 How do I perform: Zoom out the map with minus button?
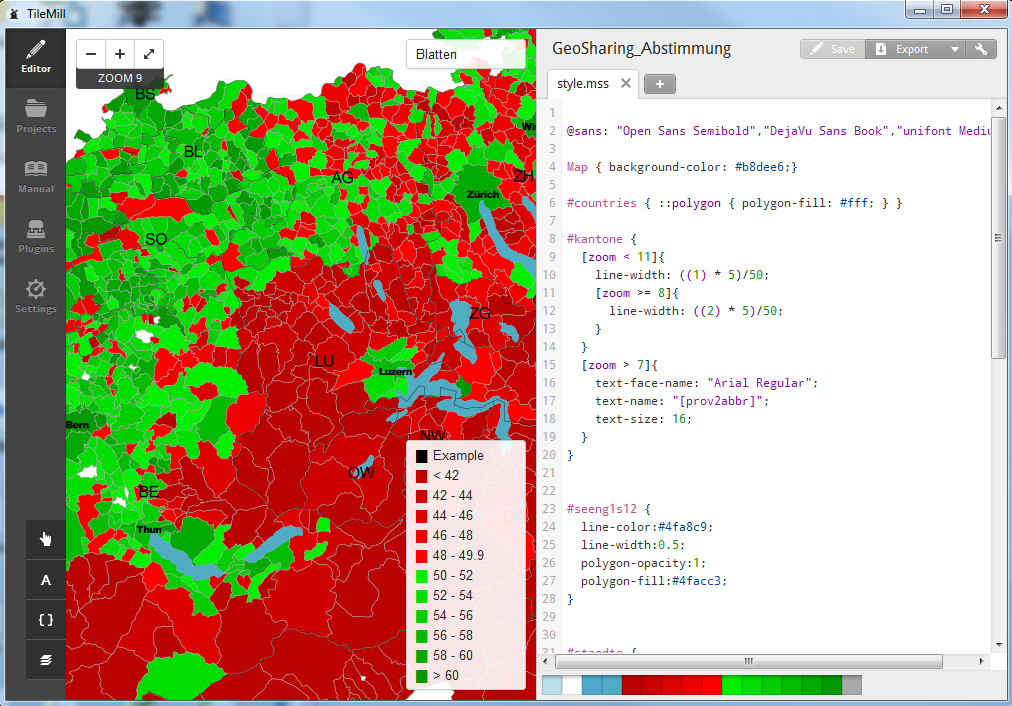pyautogui.click(x=91, y=54)
